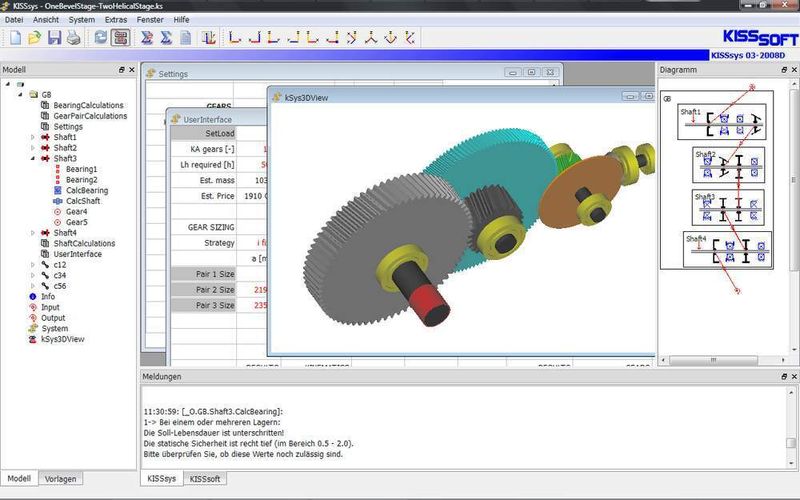This screenshot has width=800, height=500.
Task: Click the printer icon in the toolbar
Action: pyautogui.click(x=74, y=38)
